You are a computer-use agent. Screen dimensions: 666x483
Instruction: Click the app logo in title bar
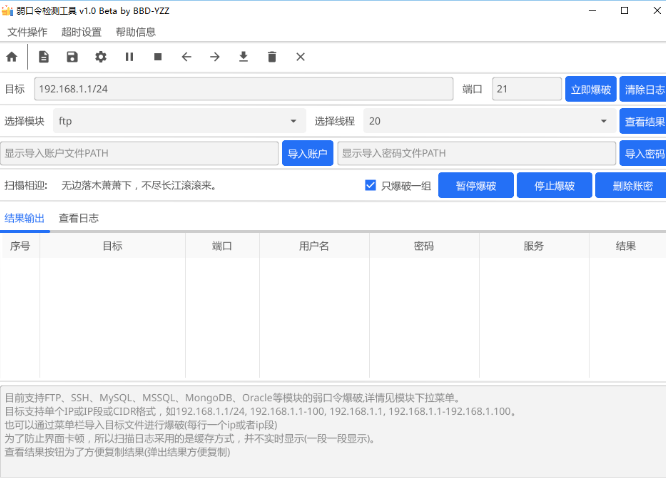pos(7,11)
